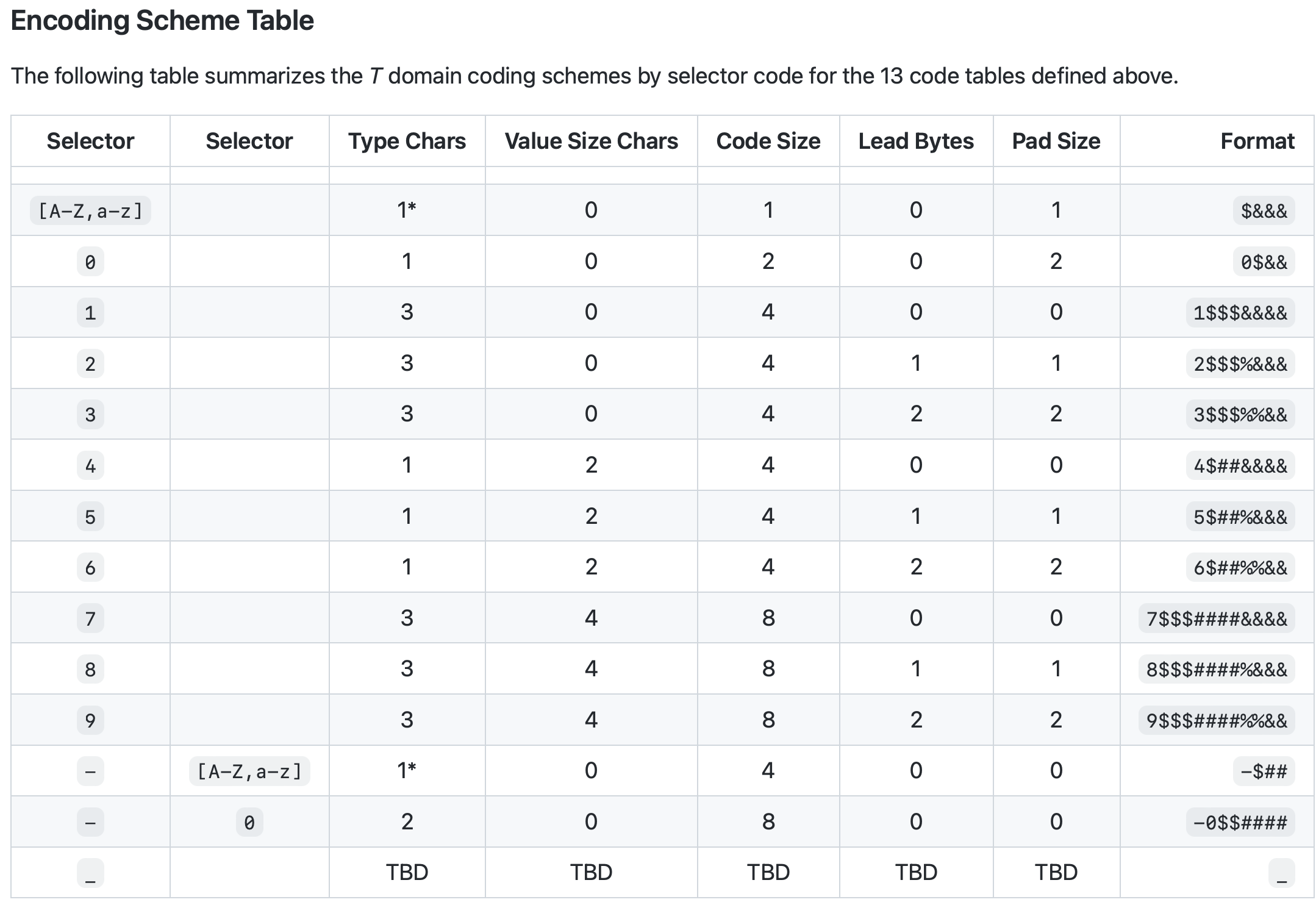1316x905 pixels.
Task: Click [A-Z,a-z] in the second Selector column
Action: pos(249,771)
